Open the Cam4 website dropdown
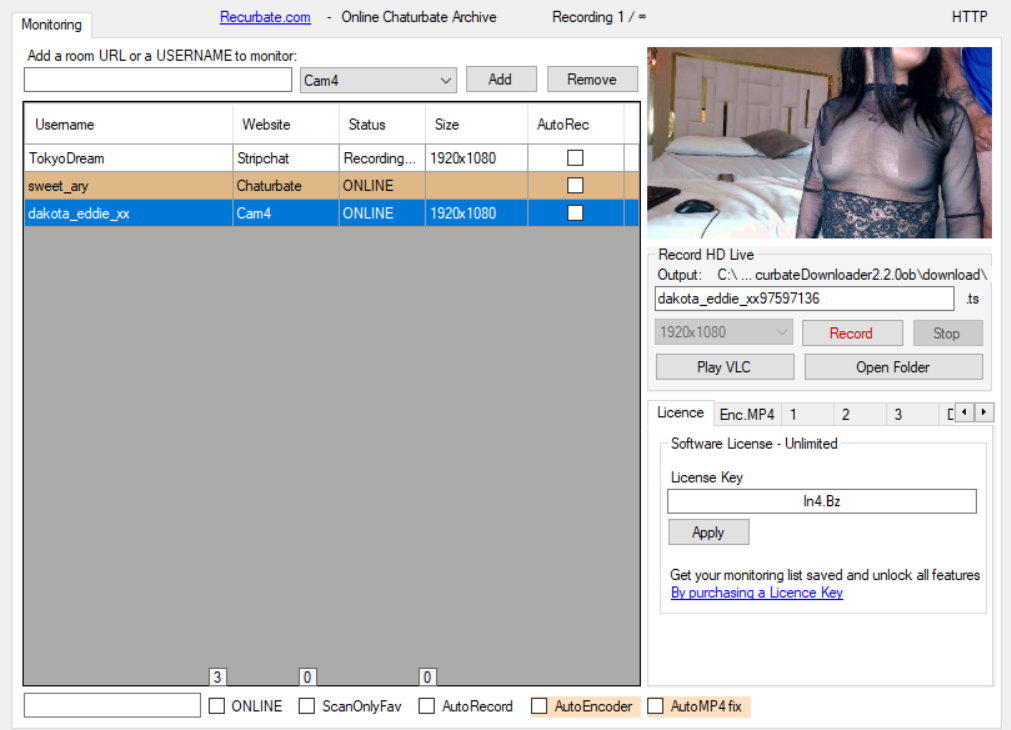 378,81
